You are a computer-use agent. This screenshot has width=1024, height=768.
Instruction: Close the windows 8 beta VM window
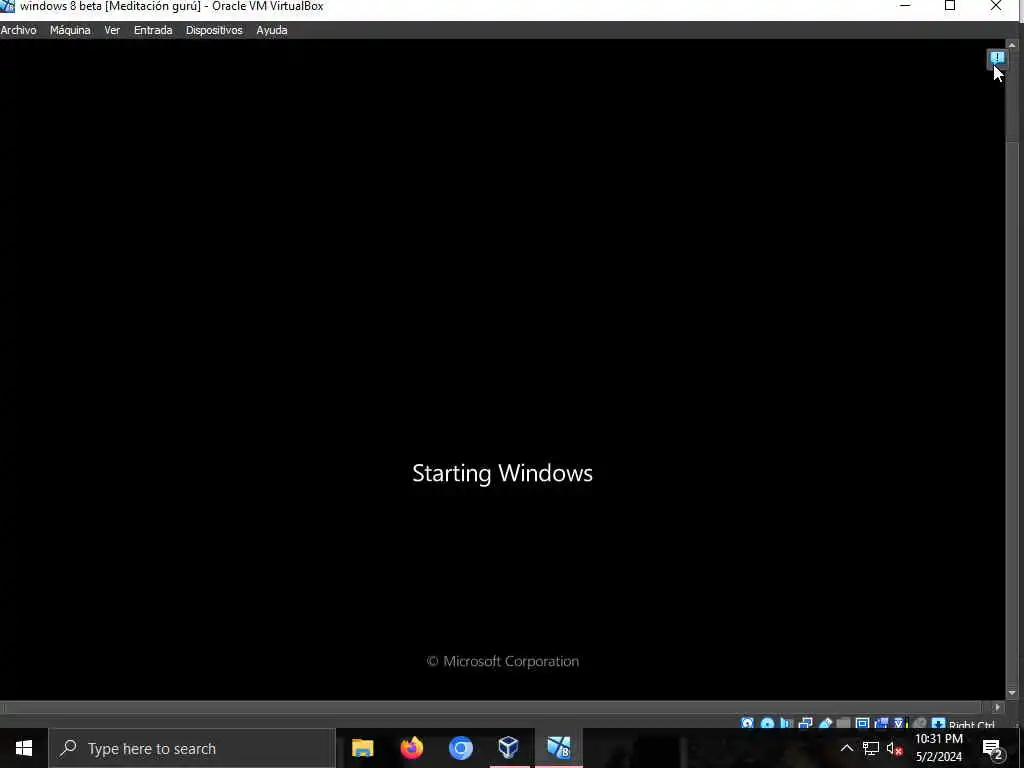(996, 6)
